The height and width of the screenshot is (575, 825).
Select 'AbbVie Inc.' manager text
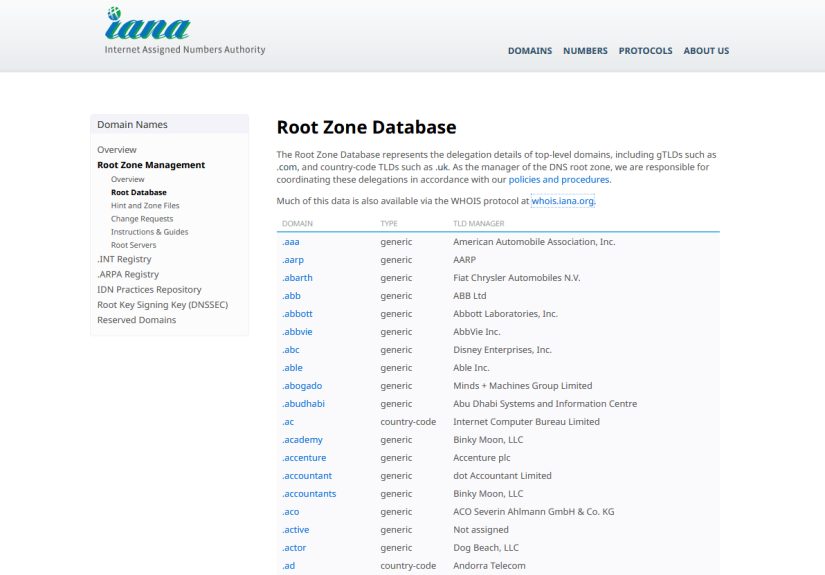coord(477,332)
